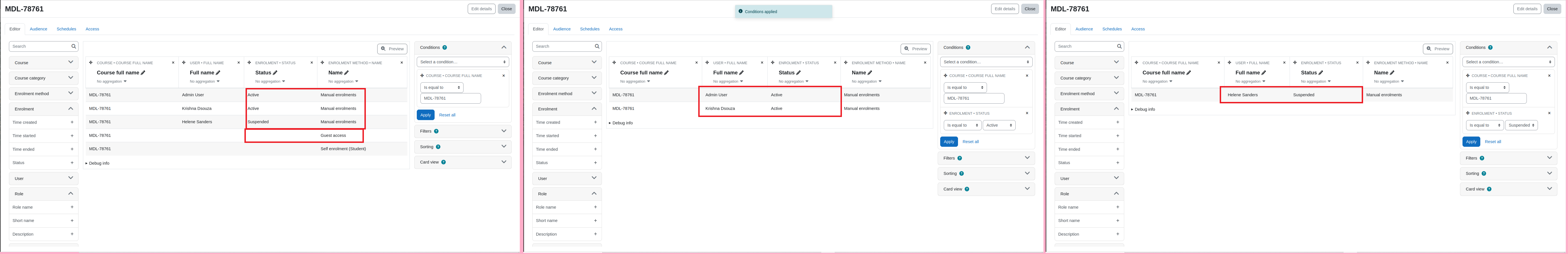Click Edit details button in middle screenshot

click(1005, 9)
